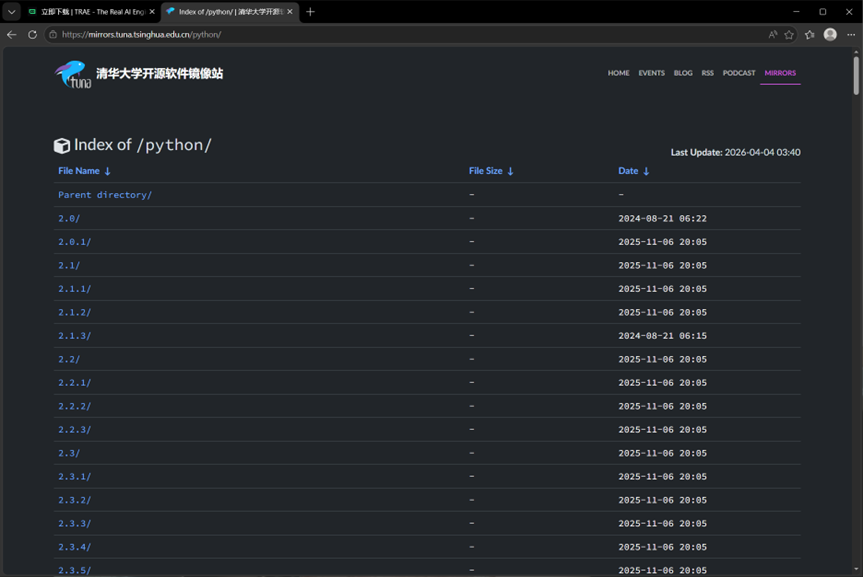Open the 2.0.1/ directory
863x577 pixels.
click(x=75, y=242)
